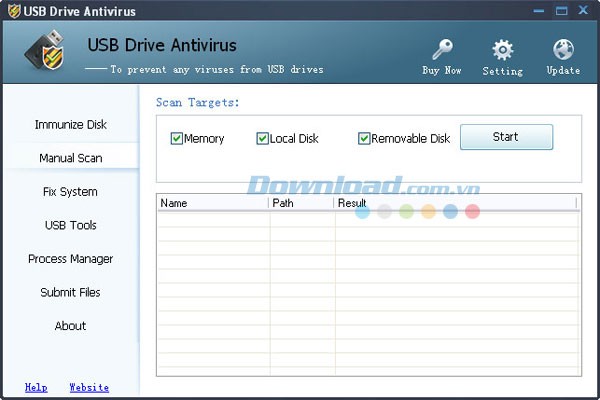Viewport: 600px width, 400px height.
Task: Close the USB Drive Antivirus window
Action: tap(583, 10)
